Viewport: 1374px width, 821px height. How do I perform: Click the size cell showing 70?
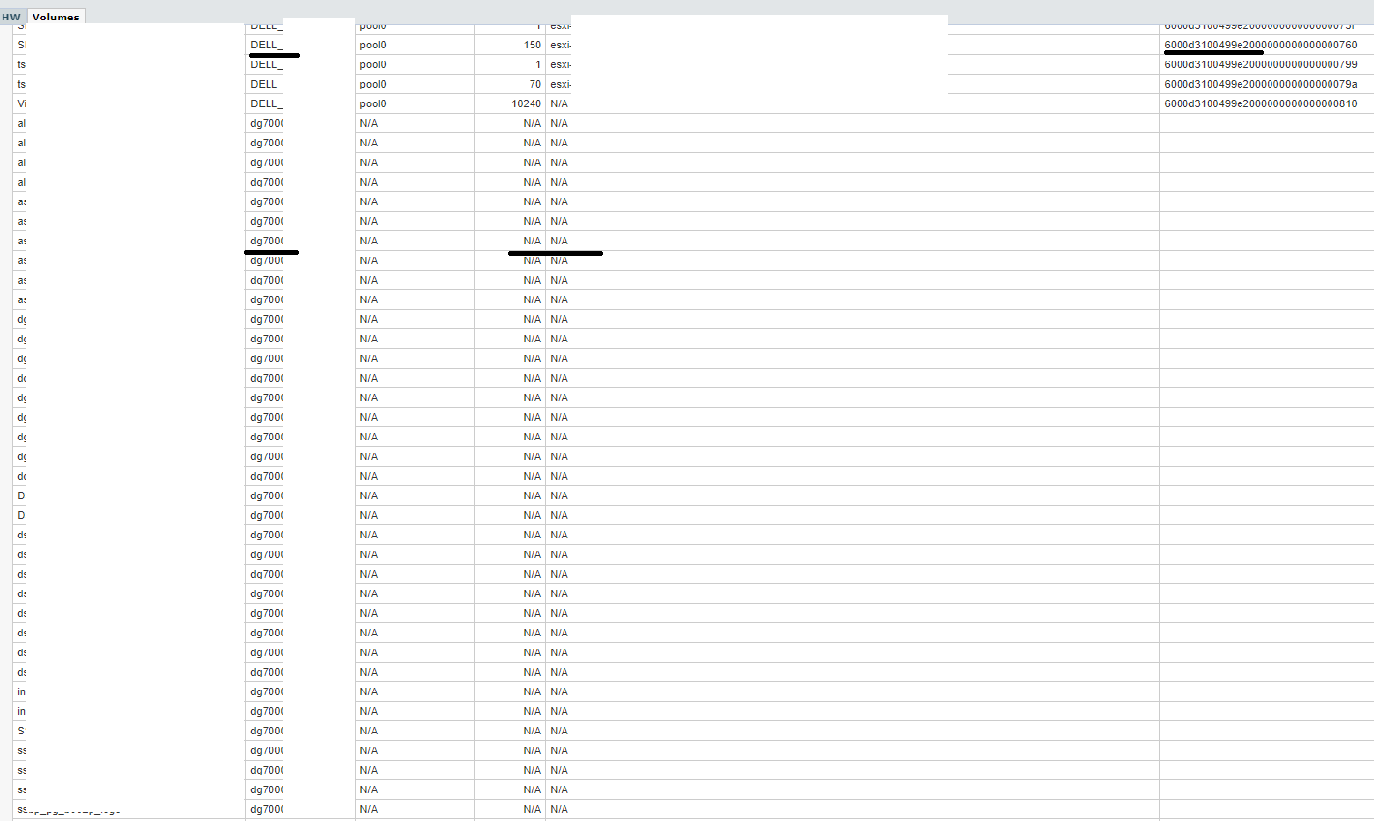(x=534, y=84)
